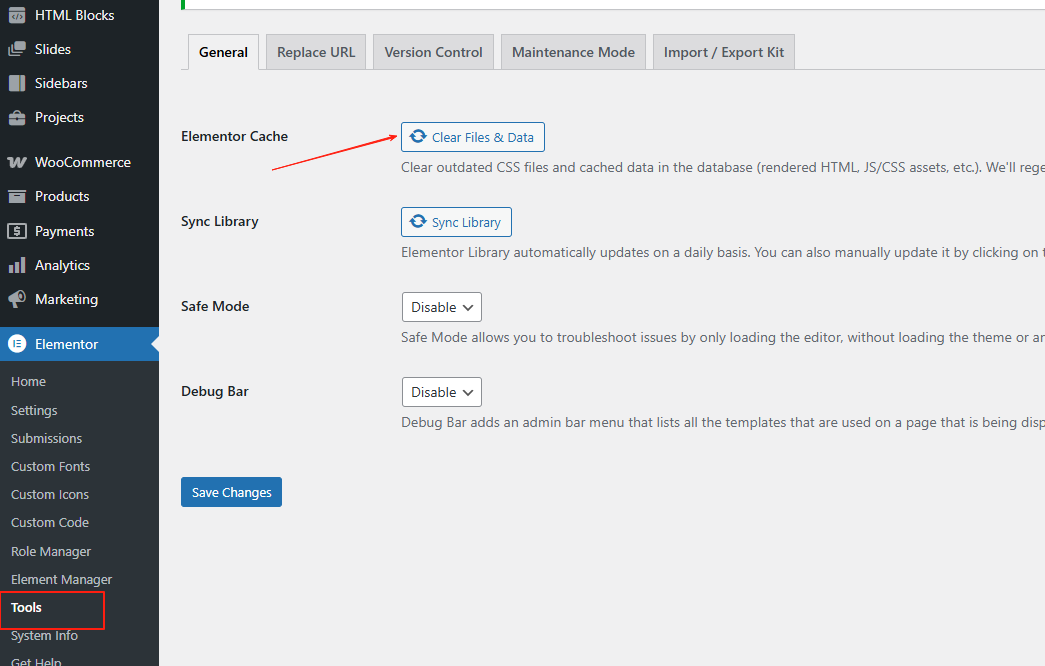The image size is (1045, 666).
Task: Click the Marketing megaphone icon
Action: [x=17, y=299]
